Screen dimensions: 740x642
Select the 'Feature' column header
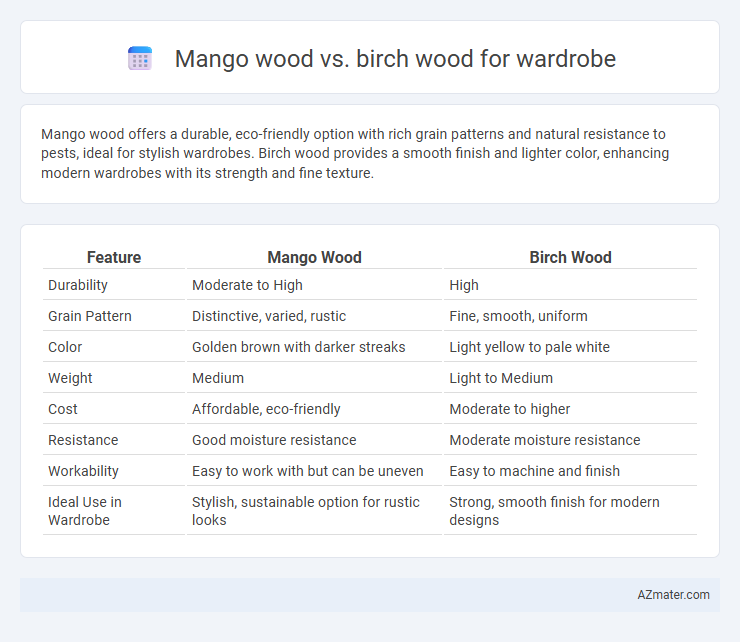pos(114,257)
